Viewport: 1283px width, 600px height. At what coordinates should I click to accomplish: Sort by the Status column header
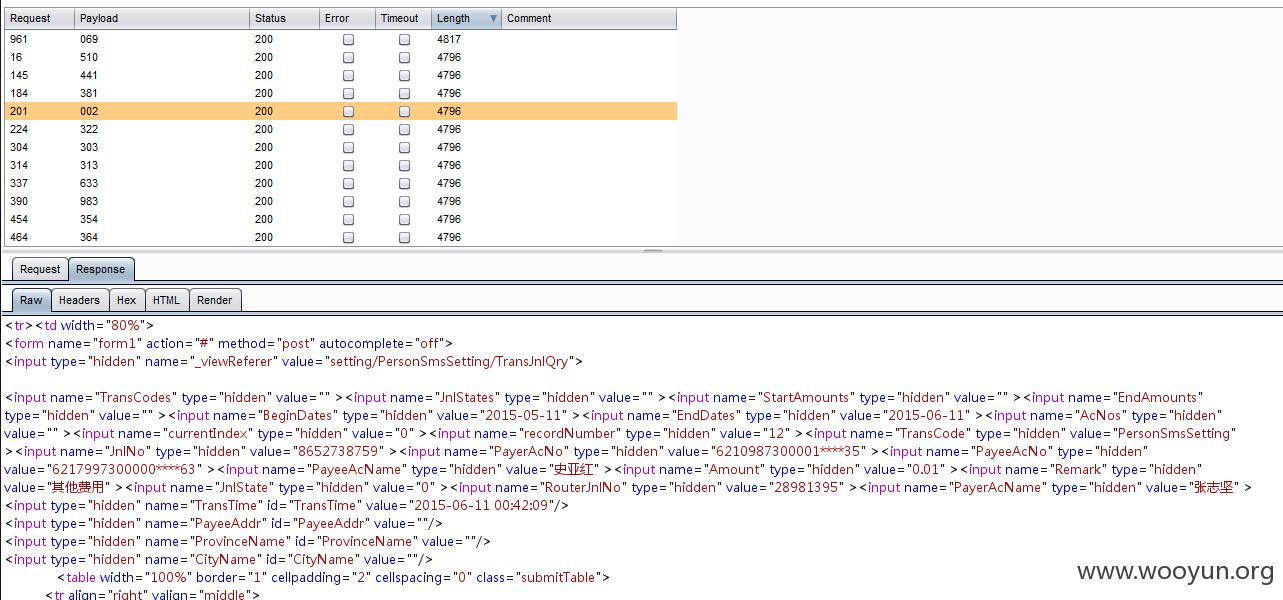[x=284, y=18]
